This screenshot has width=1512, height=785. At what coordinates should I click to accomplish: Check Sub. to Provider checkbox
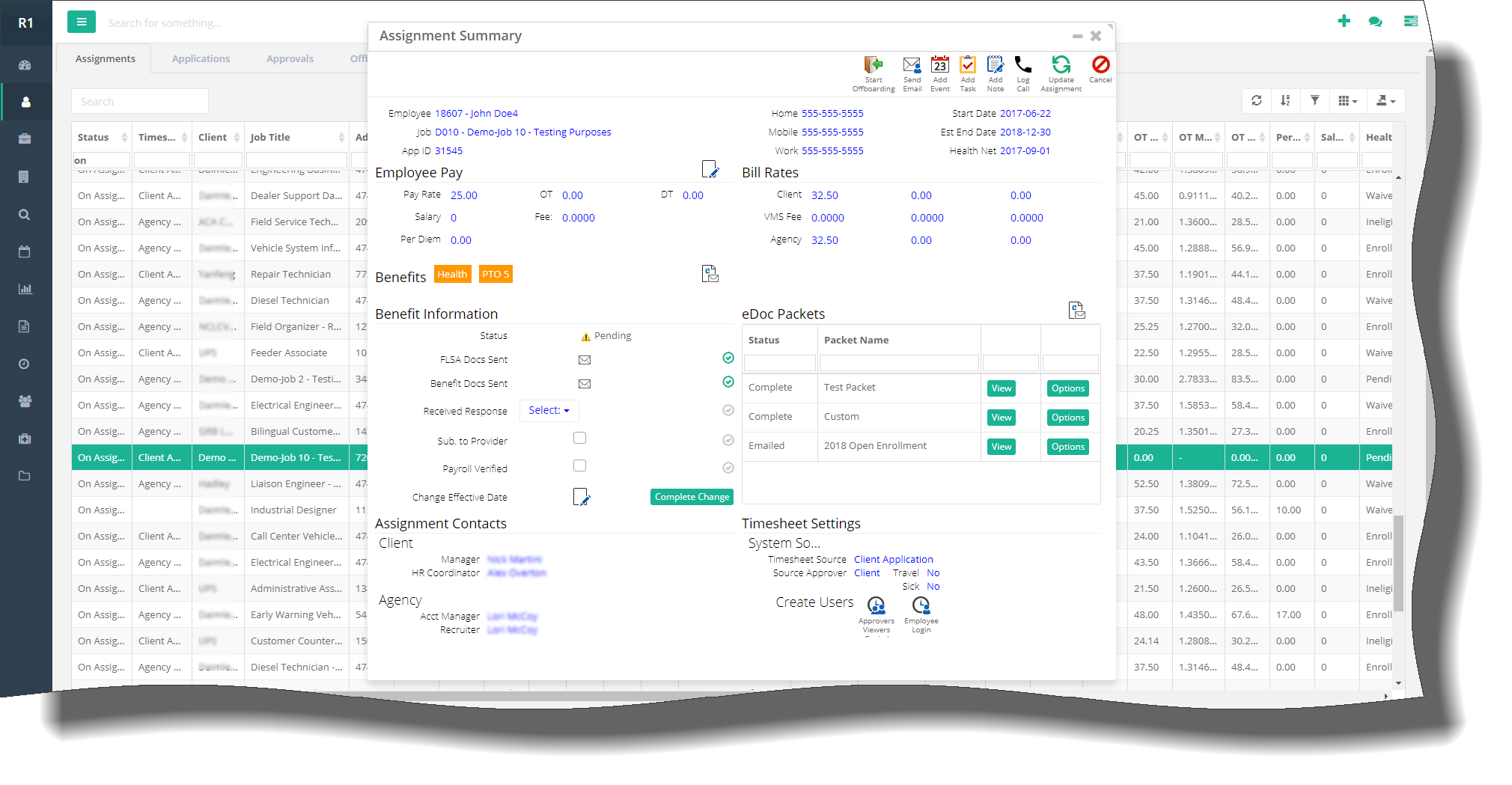click(579, 438)
